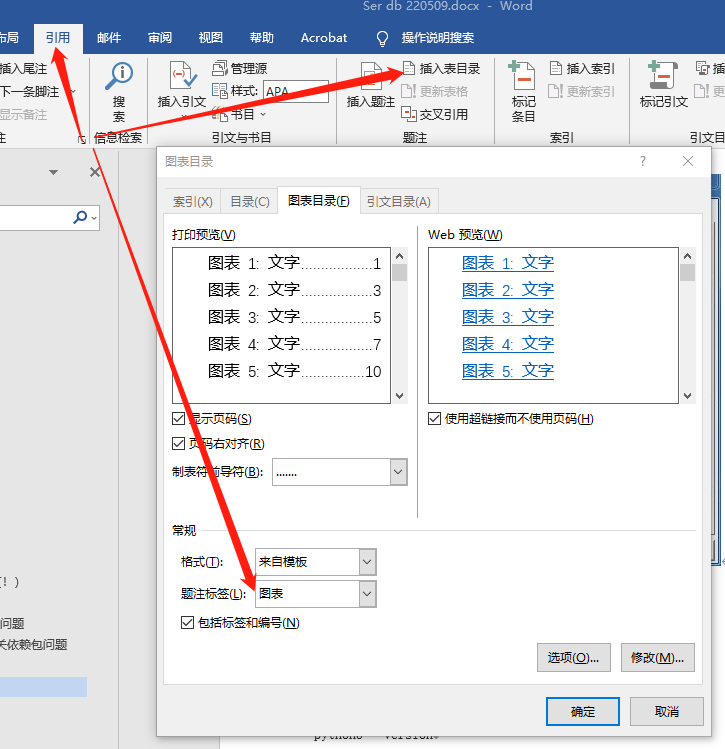
Task: Click Web preview scrollbar down arrow
Action: (688, 396)
